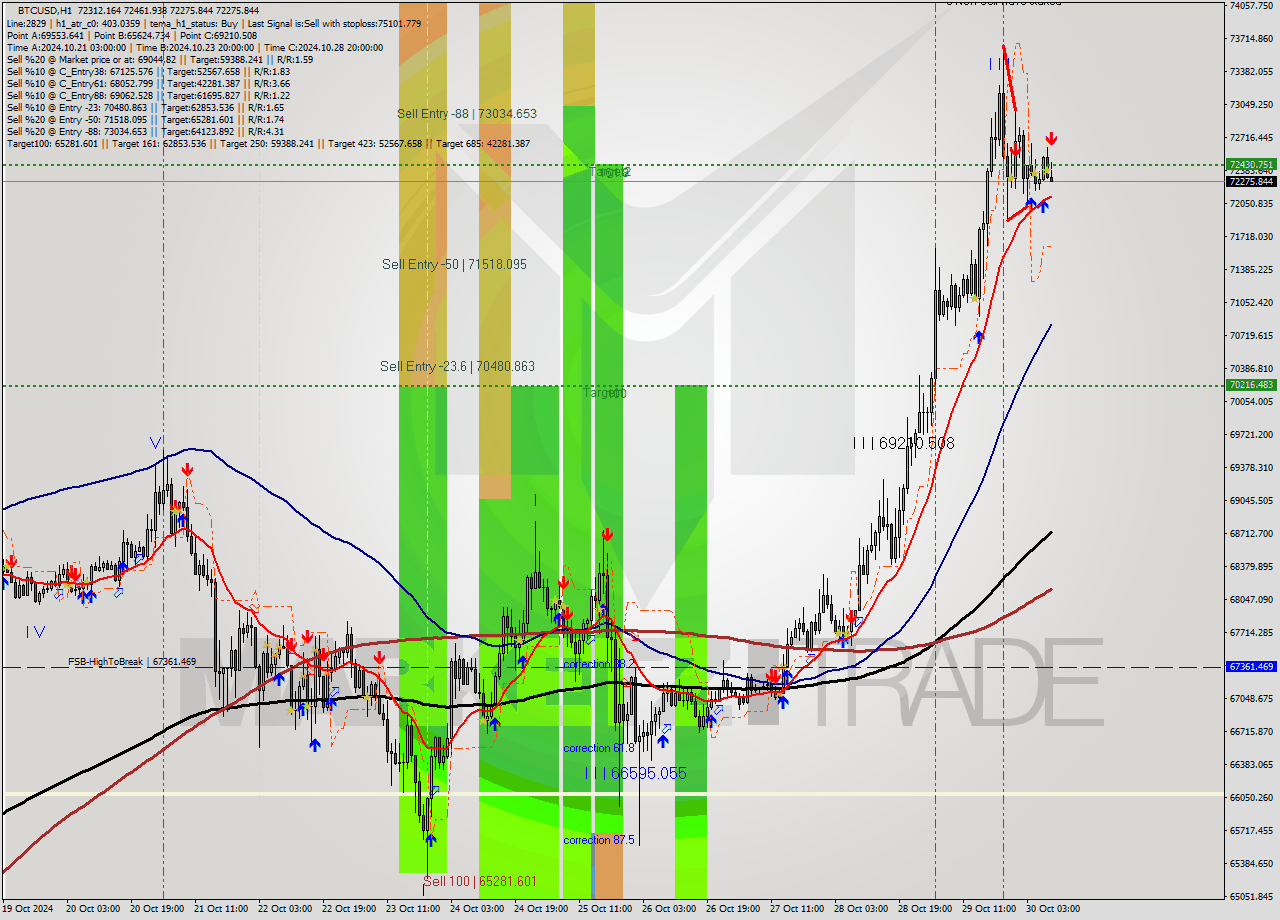The width and height of the screenshot is (1280, 920).
Task: Click the 'Sell %10 @ C_Entry38: 67125.576' row
Action: point(148,71)
